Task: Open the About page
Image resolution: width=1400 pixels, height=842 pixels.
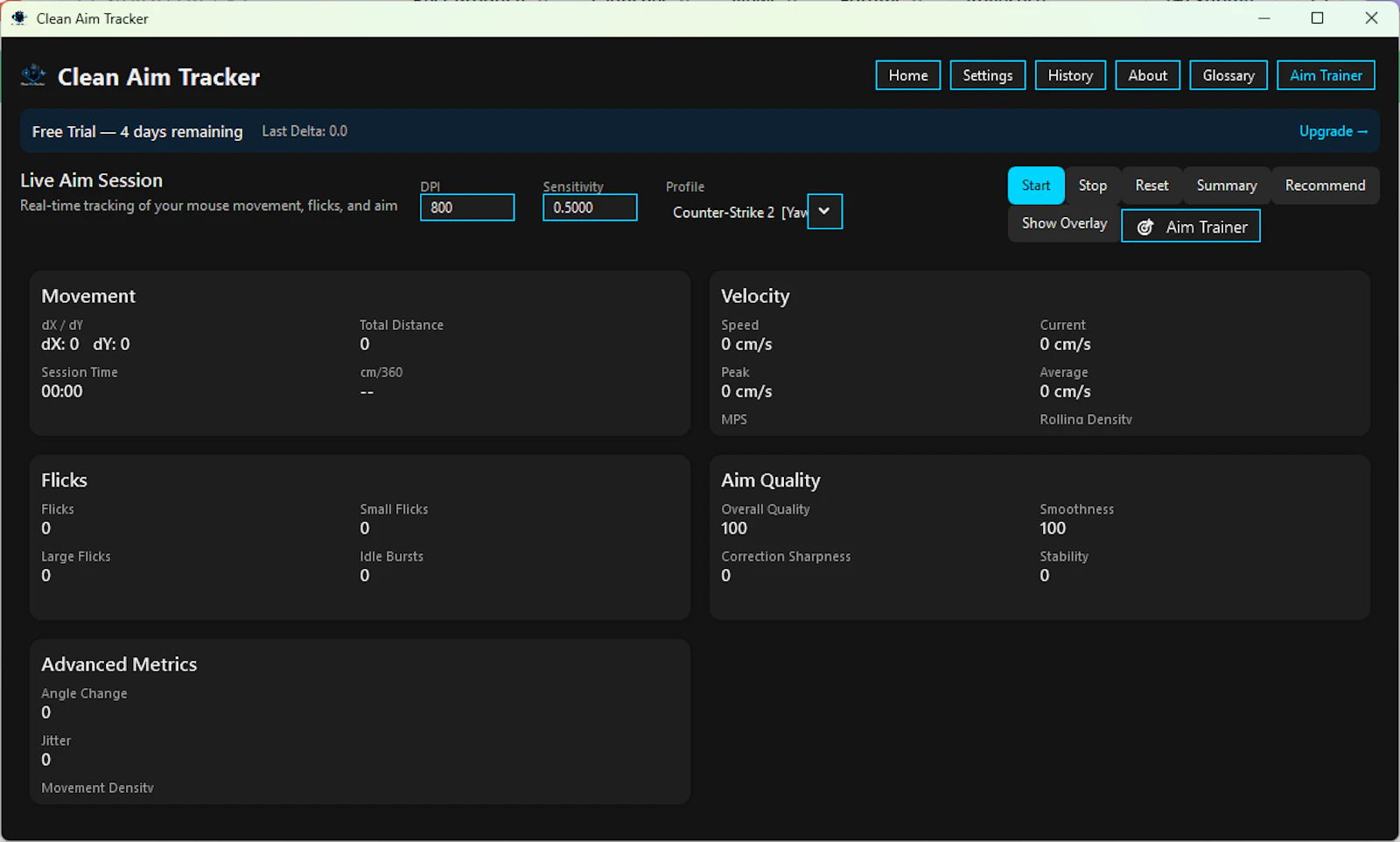Action: click(1147, 75)
